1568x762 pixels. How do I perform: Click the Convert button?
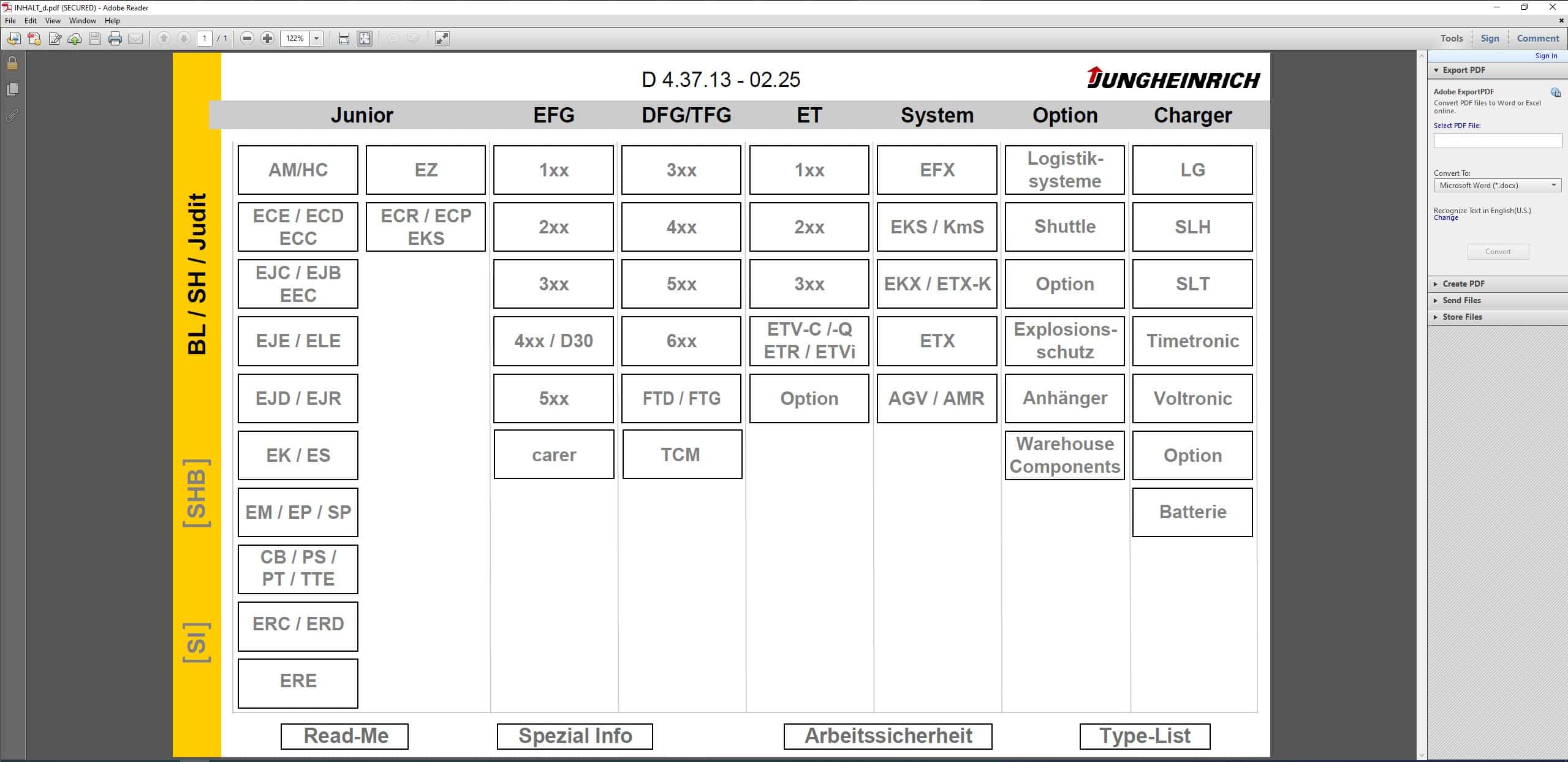click(1498, 252)
